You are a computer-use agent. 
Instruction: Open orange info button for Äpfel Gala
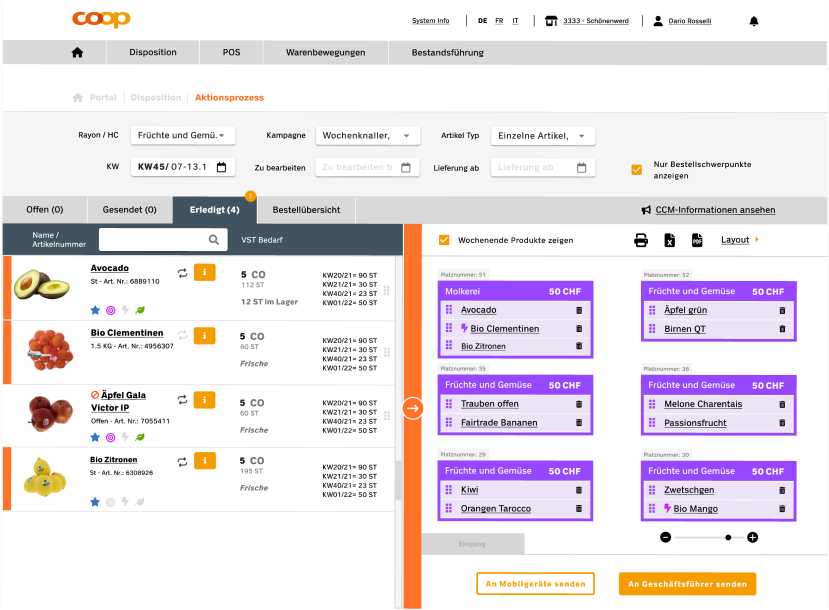pos(205,400)
